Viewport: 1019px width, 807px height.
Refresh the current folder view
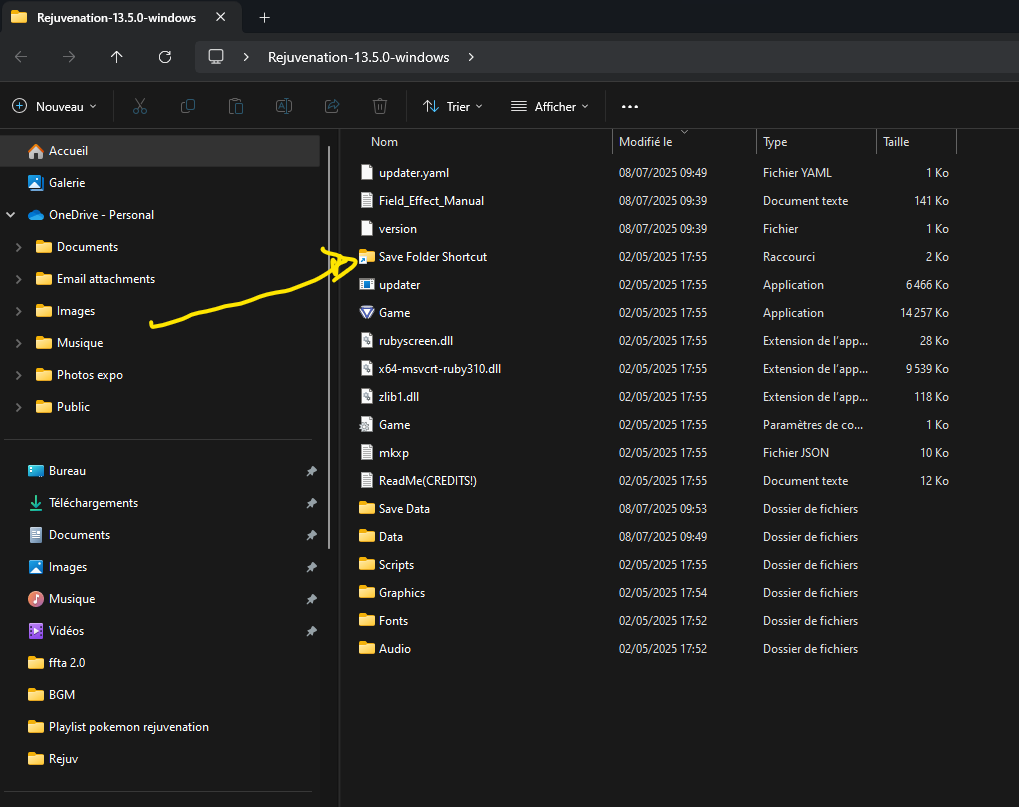coord(165,57)
